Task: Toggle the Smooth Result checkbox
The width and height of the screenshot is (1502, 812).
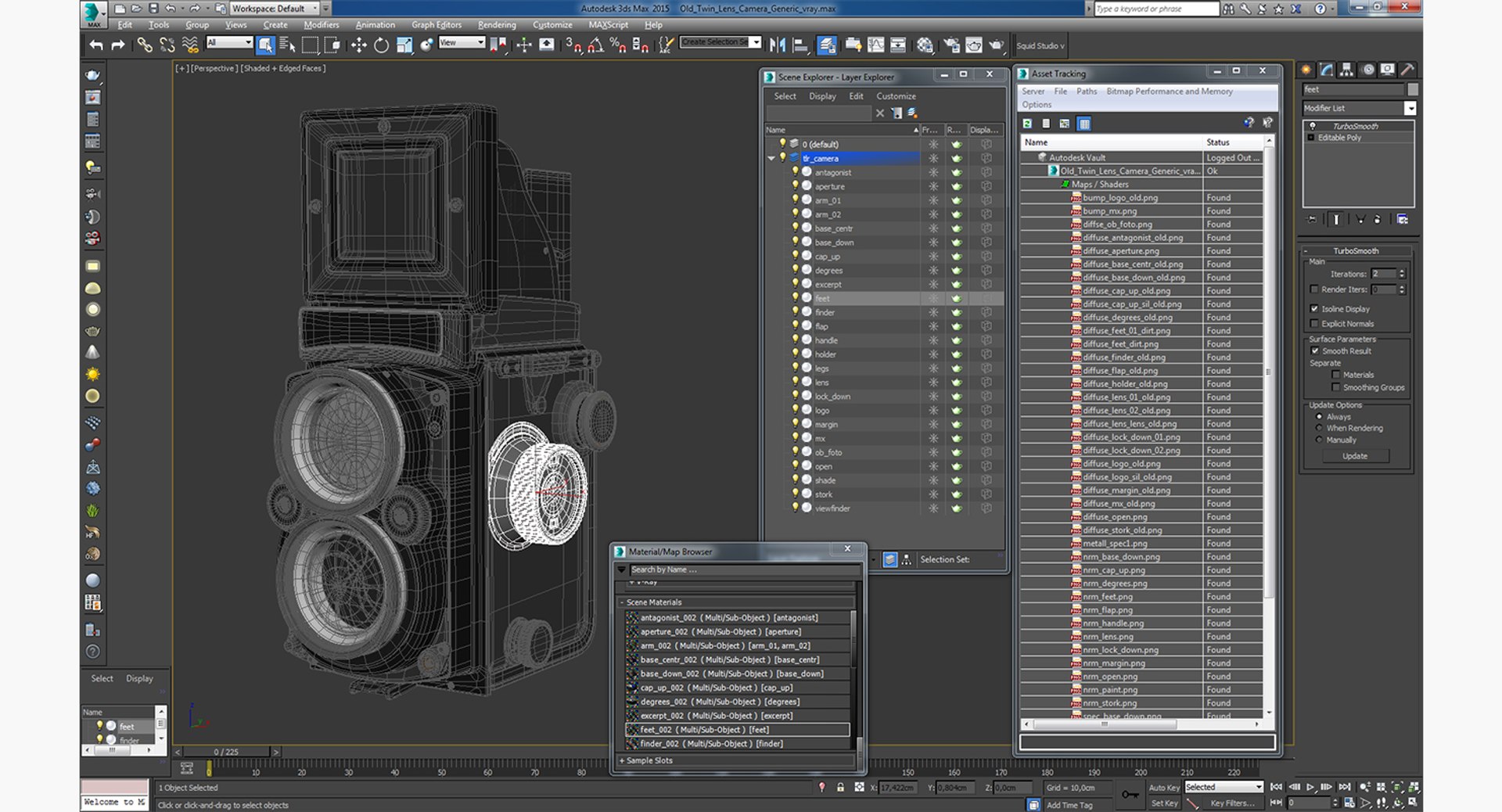Action: (1315, 351)
